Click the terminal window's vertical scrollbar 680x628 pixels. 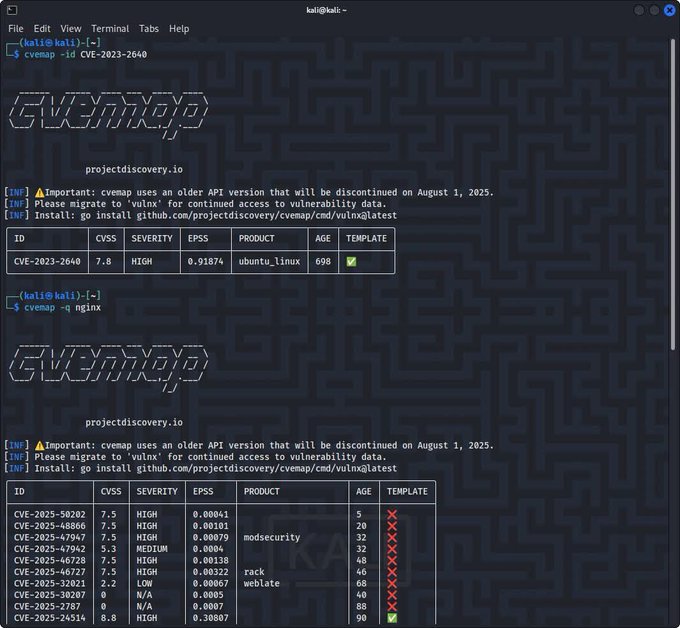672,193
